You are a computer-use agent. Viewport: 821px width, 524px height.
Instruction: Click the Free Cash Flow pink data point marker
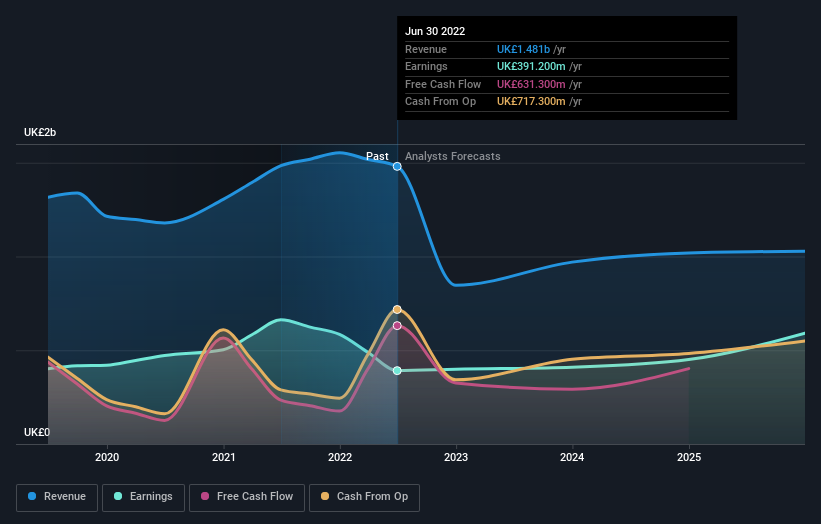pyautogui.click(x=397, y=326)
